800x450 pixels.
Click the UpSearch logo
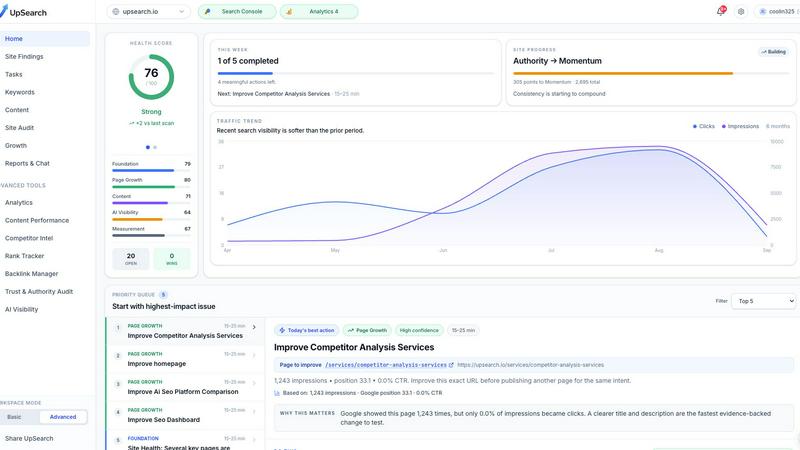pyautogui.click(x=23, y=12)
